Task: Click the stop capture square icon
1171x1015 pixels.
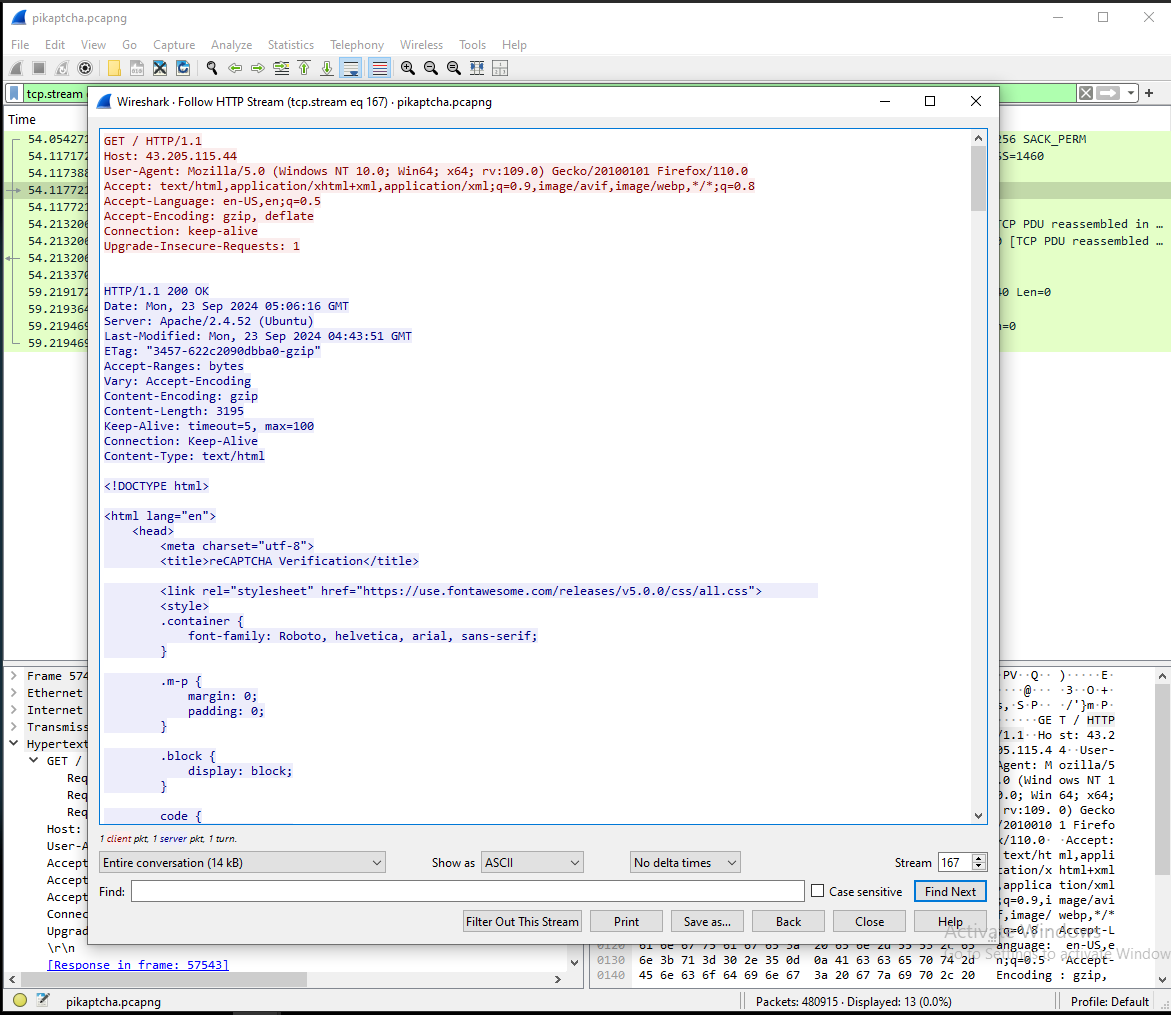Action: (x=39, y=68)
